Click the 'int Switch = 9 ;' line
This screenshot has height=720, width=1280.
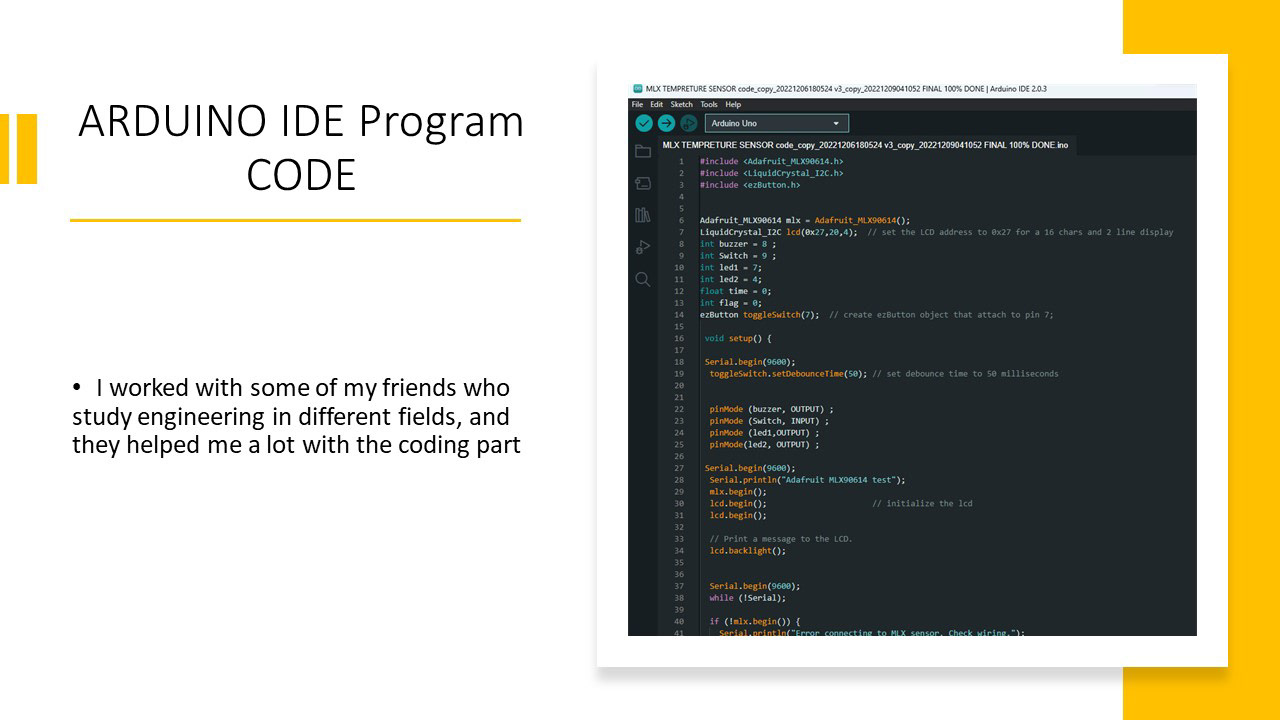click(738, 256)
